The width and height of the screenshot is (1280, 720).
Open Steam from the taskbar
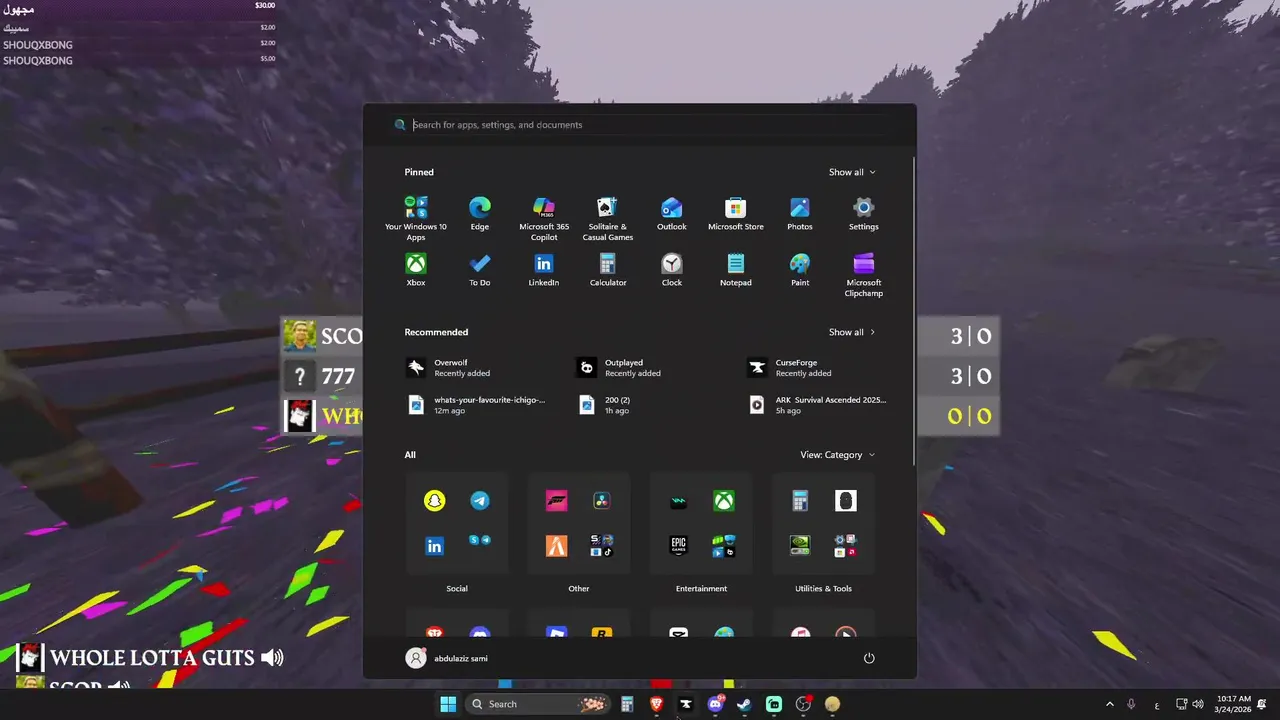click(744, 704)
